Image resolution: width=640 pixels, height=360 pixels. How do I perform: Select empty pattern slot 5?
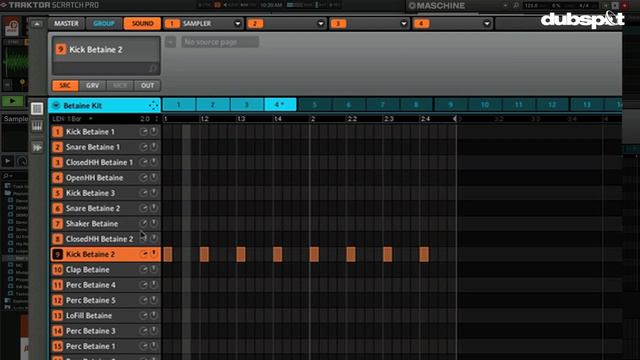click(314, 105)
